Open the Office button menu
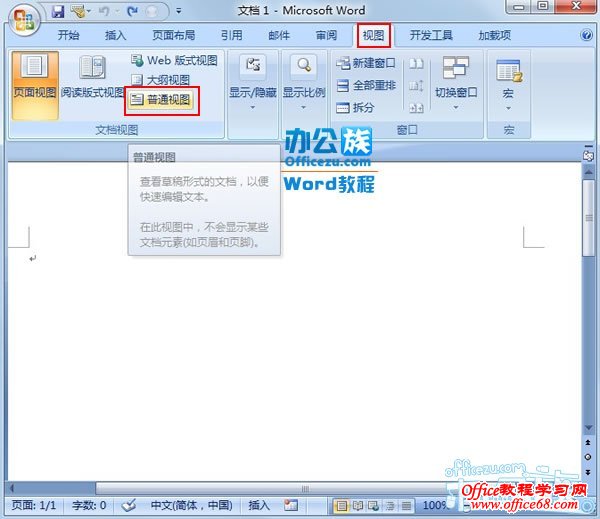 [24, 20]
